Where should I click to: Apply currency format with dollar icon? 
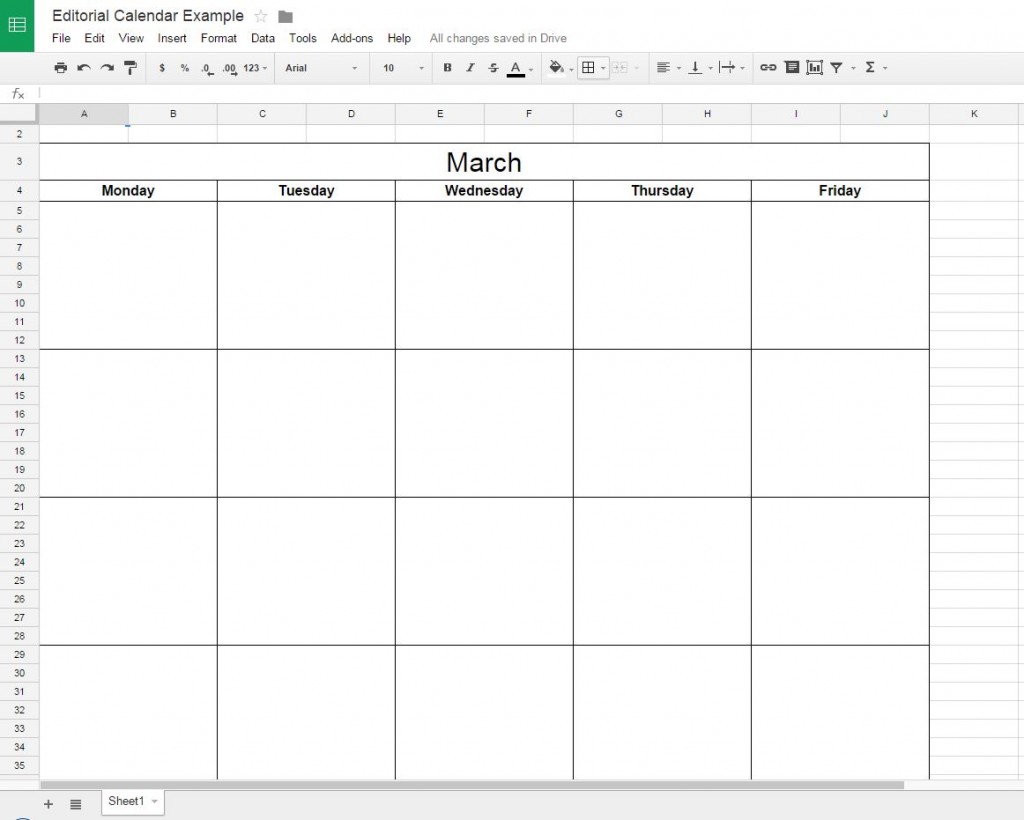[162, 67]
